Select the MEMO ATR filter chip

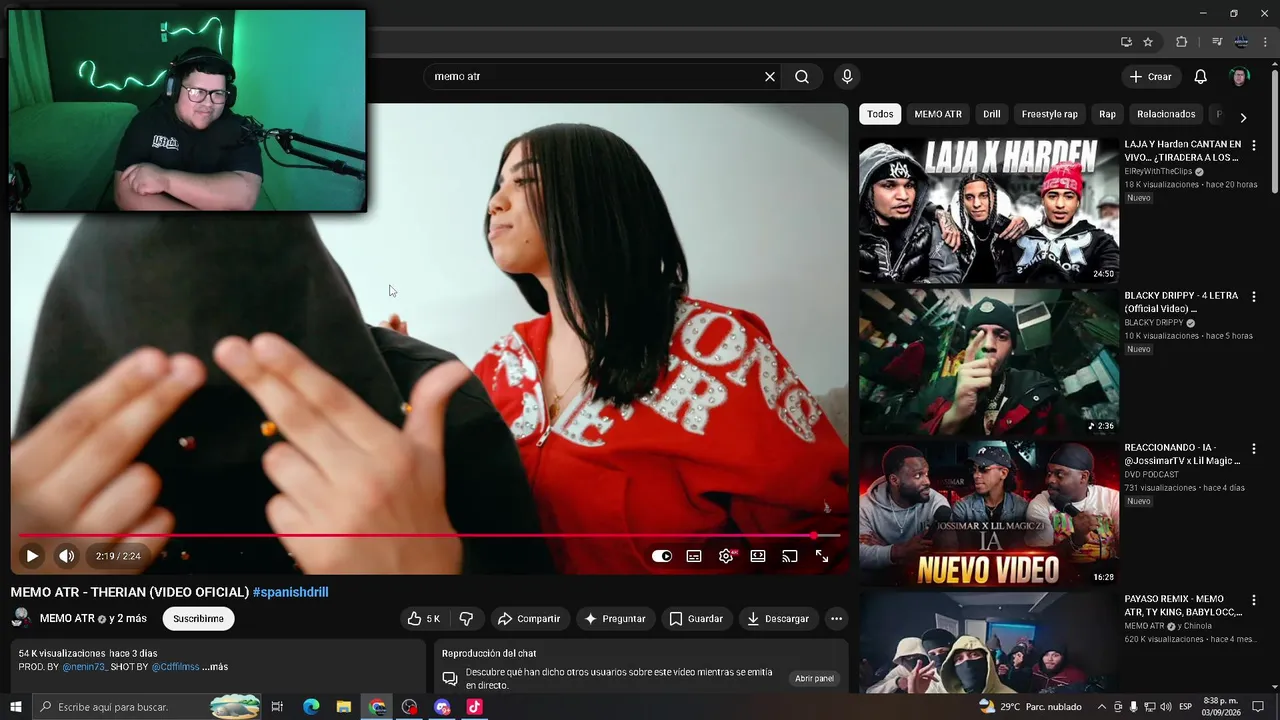938,114
